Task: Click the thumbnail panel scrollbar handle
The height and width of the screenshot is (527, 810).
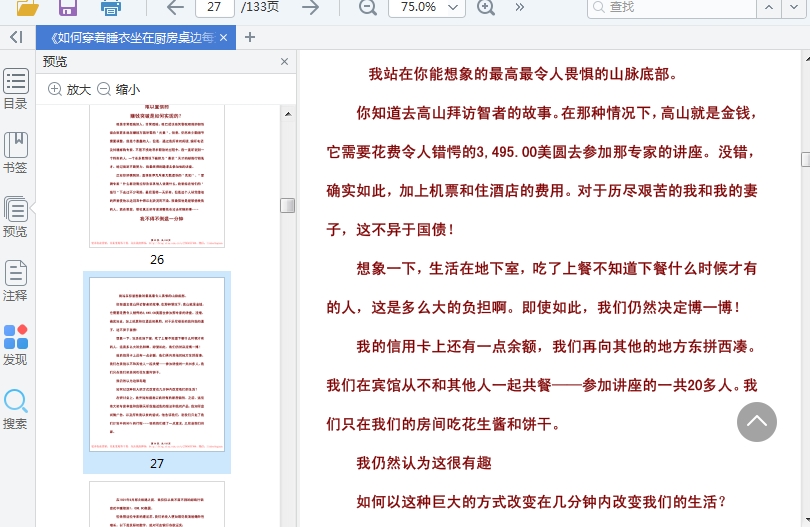Action: [x=288, y=206]
